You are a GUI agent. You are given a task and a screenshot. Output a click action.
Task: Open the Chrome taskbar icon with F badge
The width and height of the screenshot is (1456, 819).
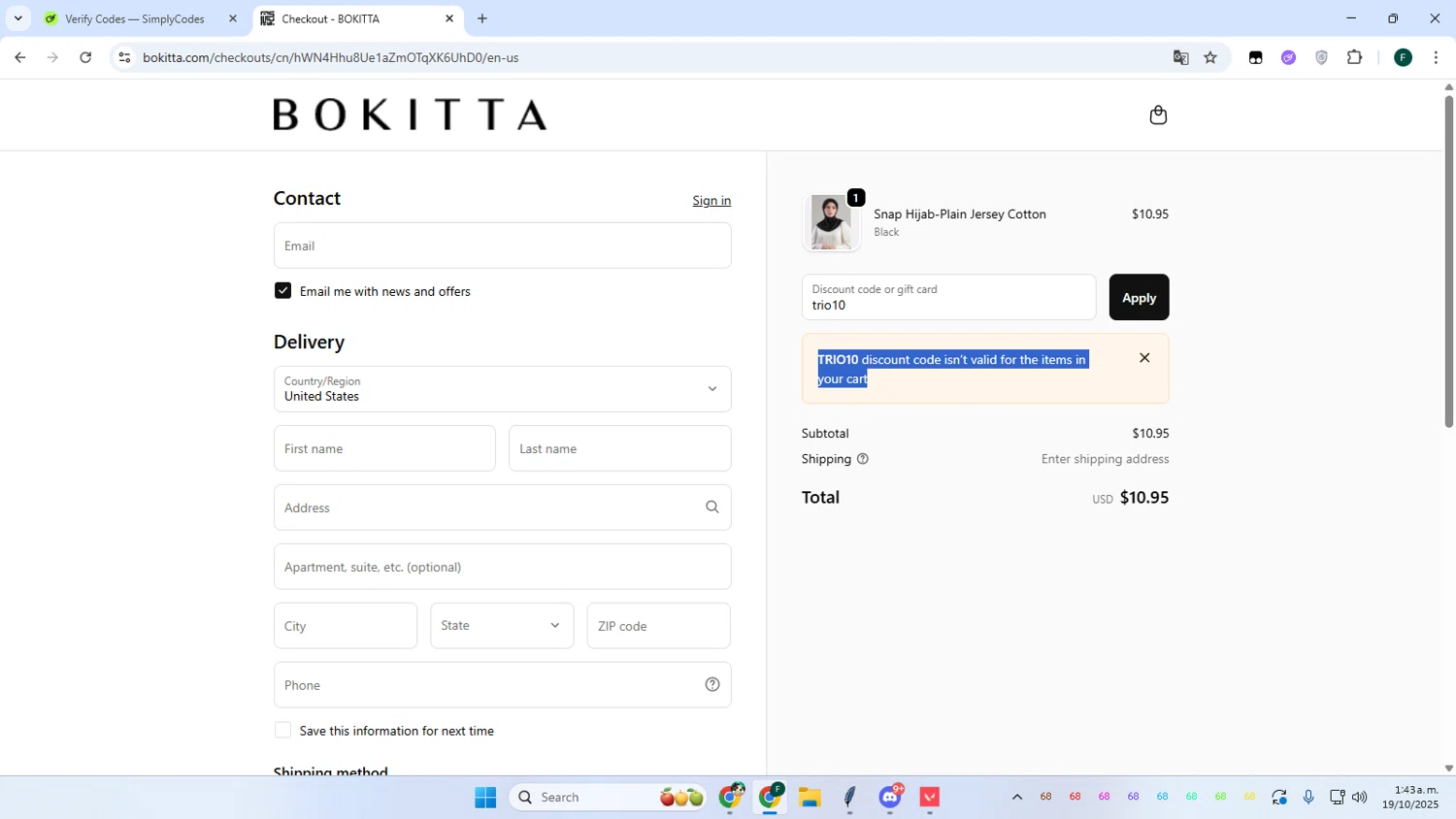pyautogui.click(x=771, y=798)
